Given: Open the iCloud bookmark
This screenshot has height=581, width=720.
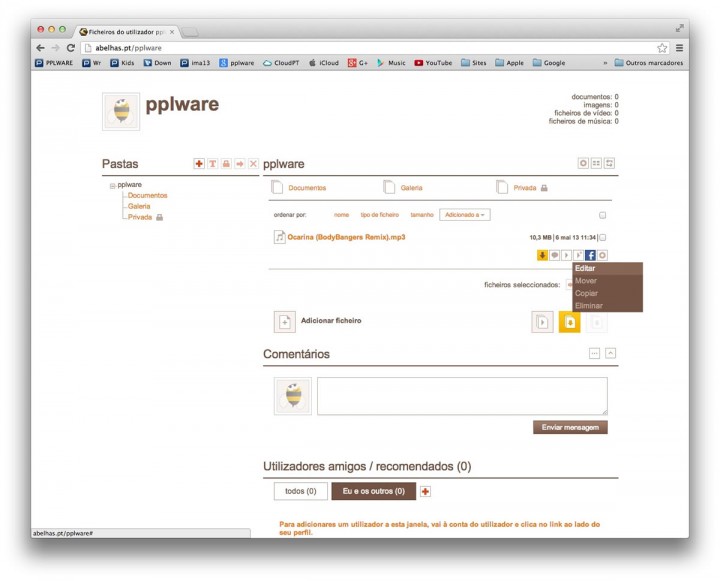Looking at the screenshot, I should tap(324, 63).
